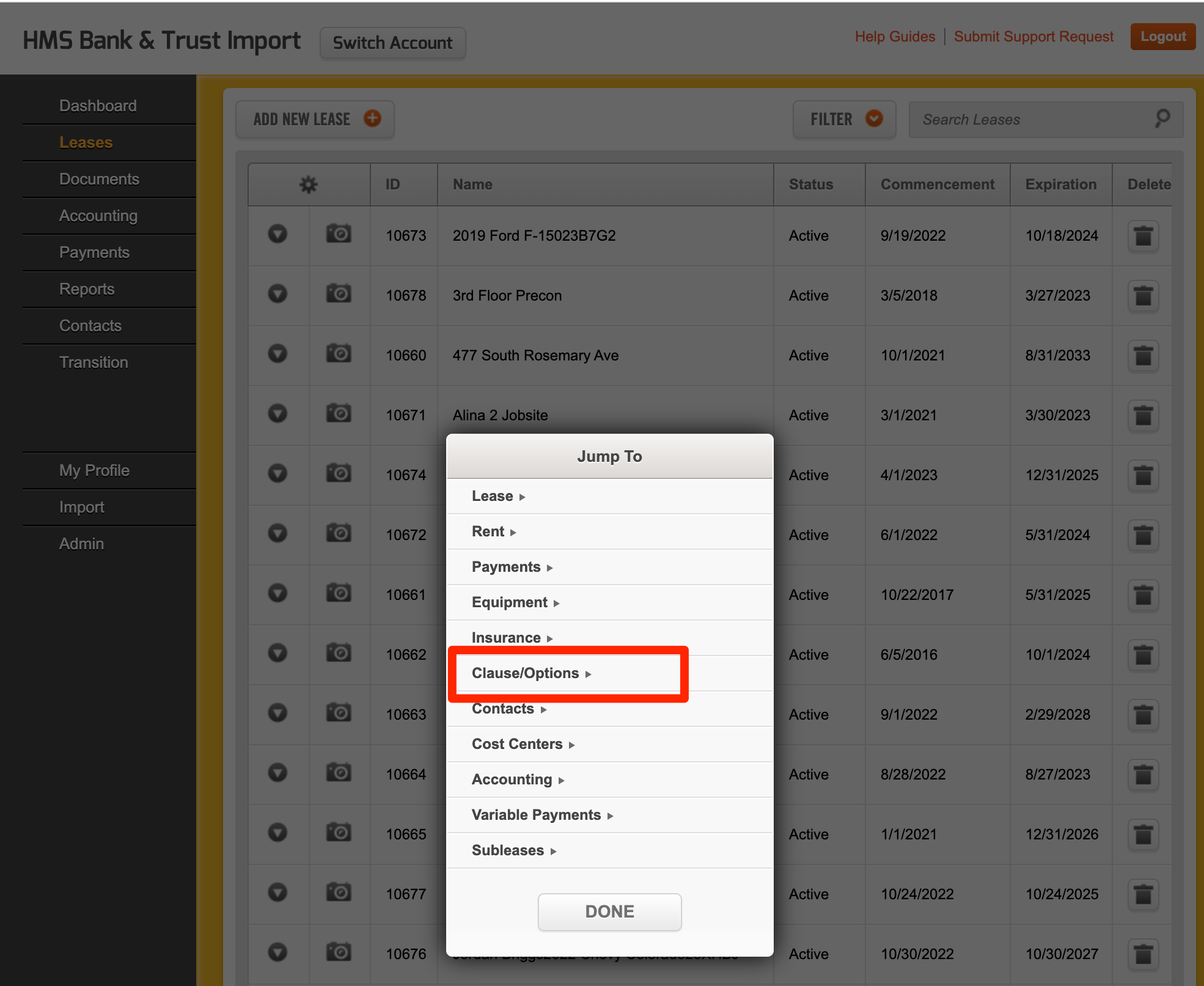Open the Filter dropdown

click(844, 119)
